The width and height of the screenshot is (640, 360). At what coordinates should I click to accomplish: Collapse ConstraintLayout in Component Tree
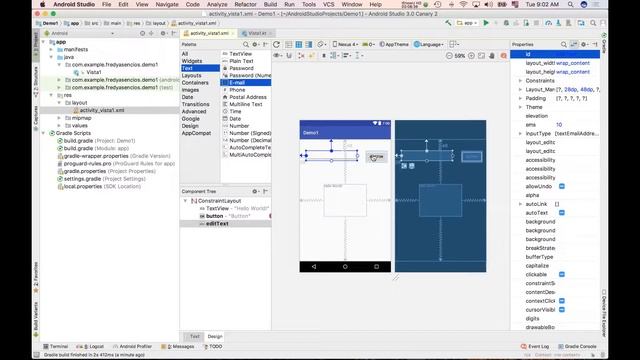[185, 201]
